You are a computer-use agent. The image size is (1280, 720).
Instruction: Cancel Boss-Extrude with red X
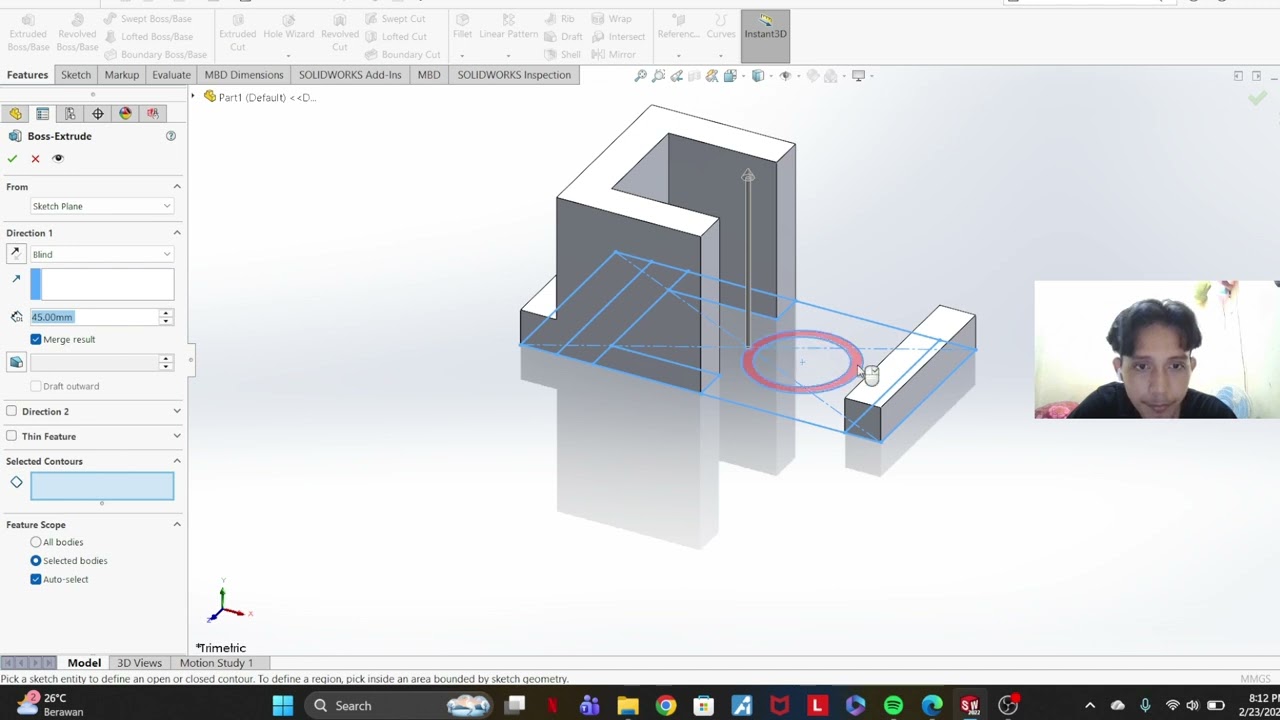point(35,159)
